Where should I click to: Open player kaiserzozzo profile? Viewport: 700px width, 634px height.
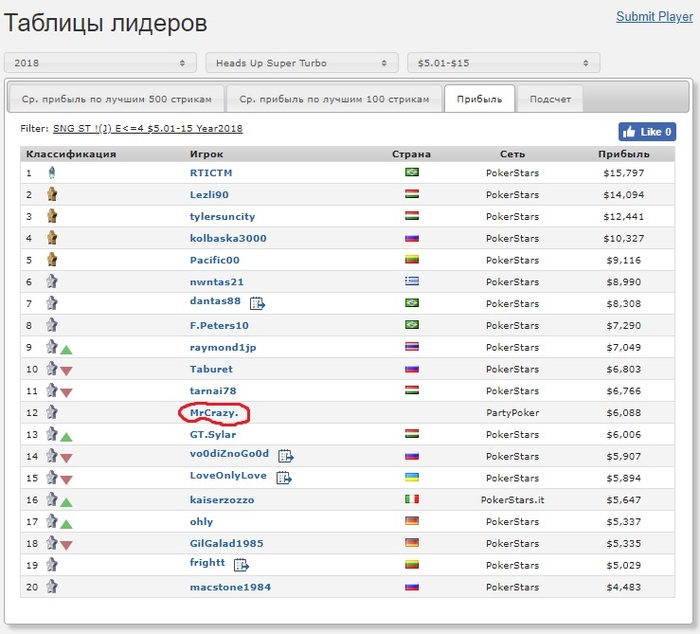pos(222,500)
